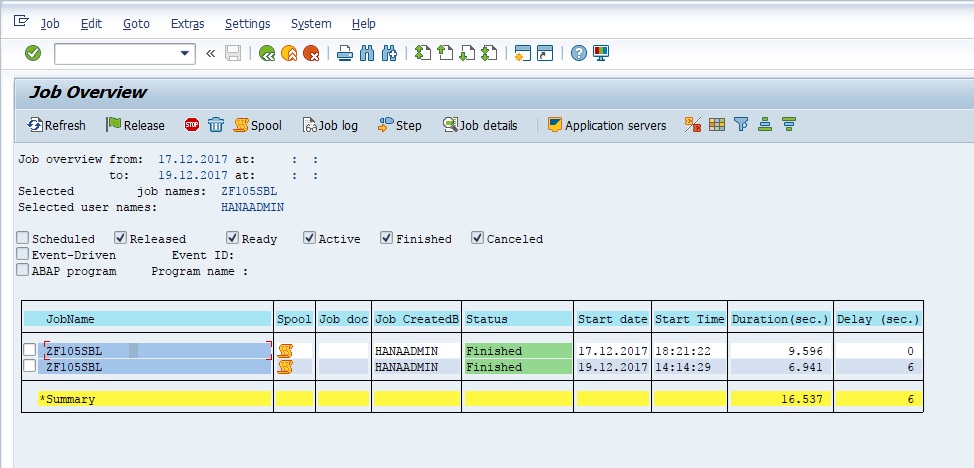Click the red Stop job icon

192,125
